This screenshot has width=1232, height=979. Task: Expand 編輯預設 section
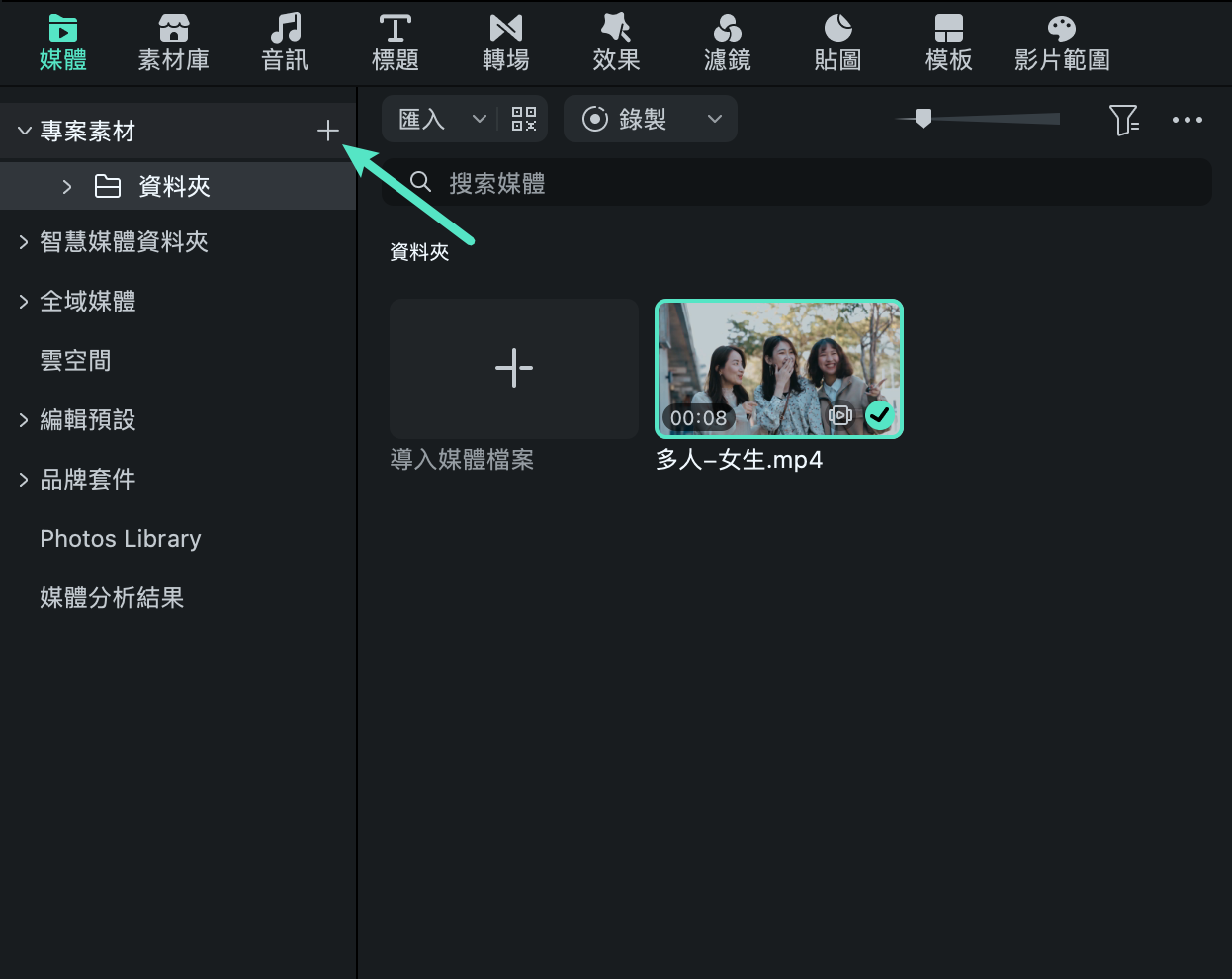coord(24,420)
